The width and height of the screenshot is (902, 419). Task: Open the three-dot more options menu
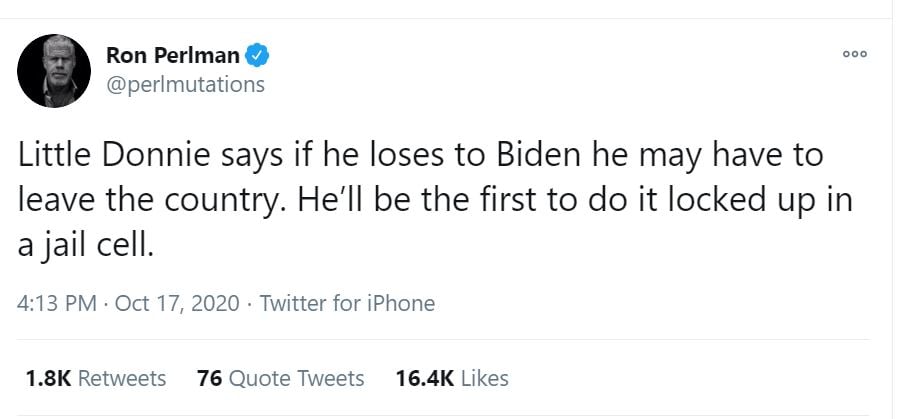[855, 55]
